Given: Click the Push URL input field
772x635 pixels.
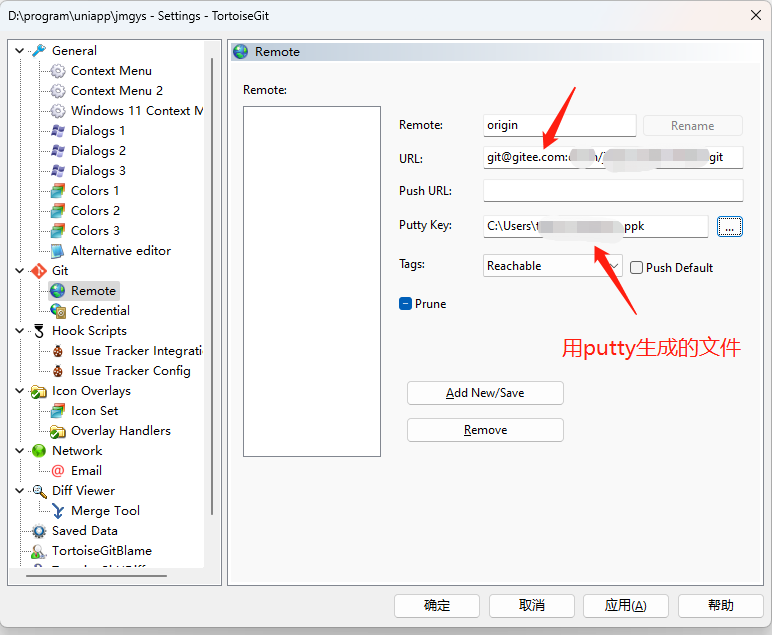Looking at the screenshot, I should click(x=613, y=190).
